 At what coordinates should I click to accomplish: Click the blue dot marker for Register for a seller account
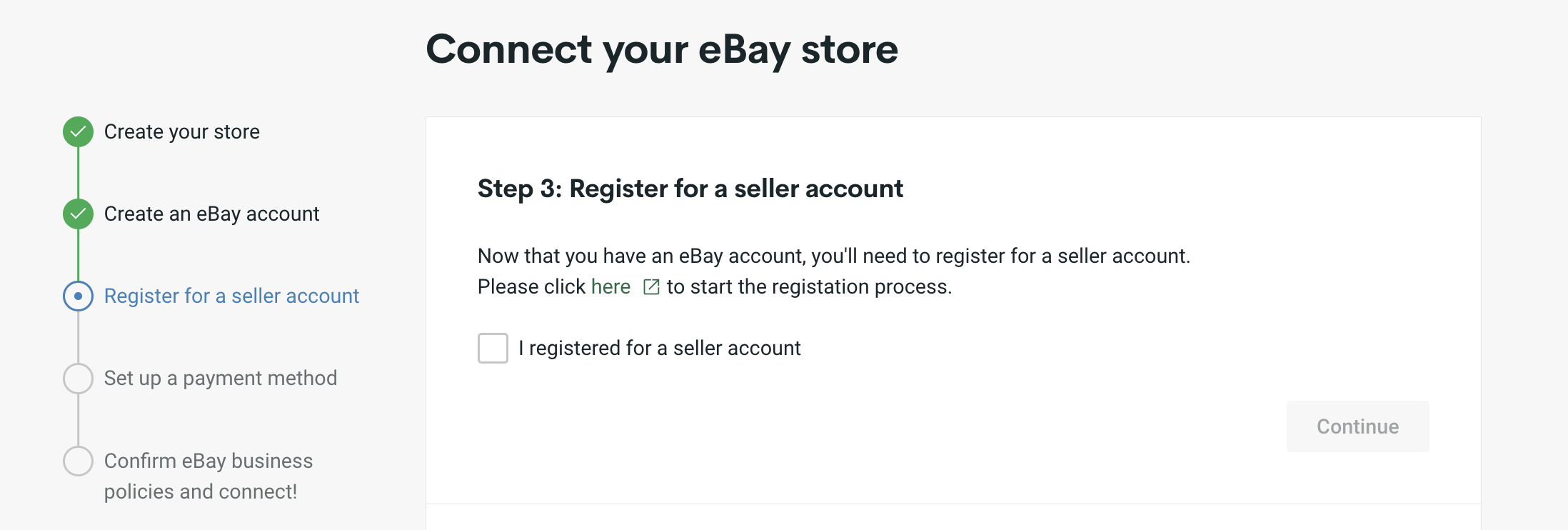(79, 296)
